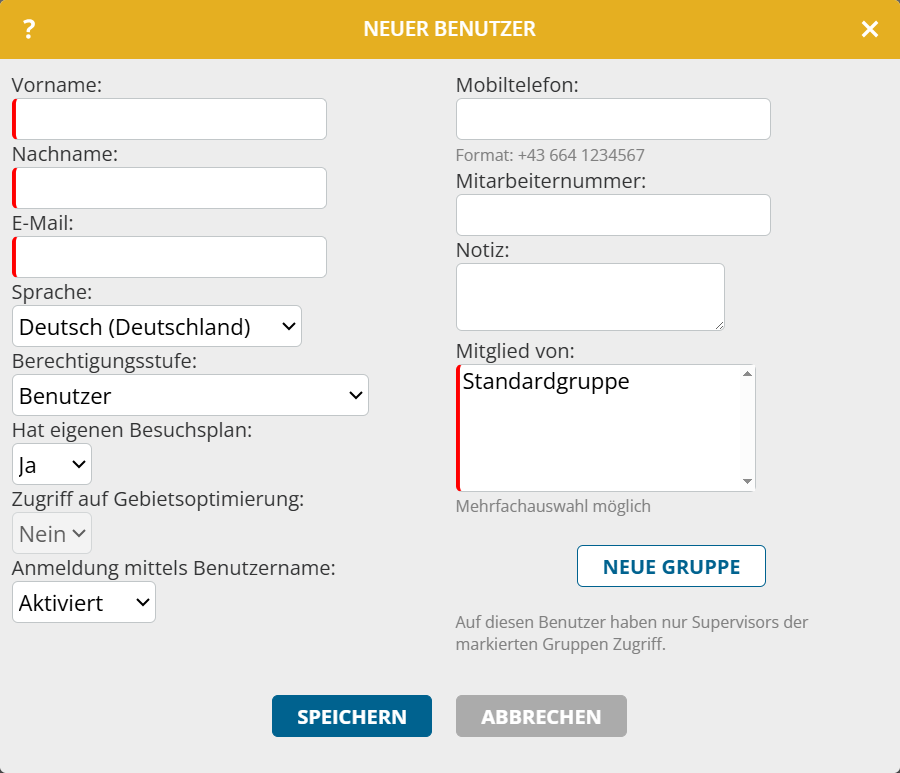
Task: Click the help question mark icon
Action: 29,30
